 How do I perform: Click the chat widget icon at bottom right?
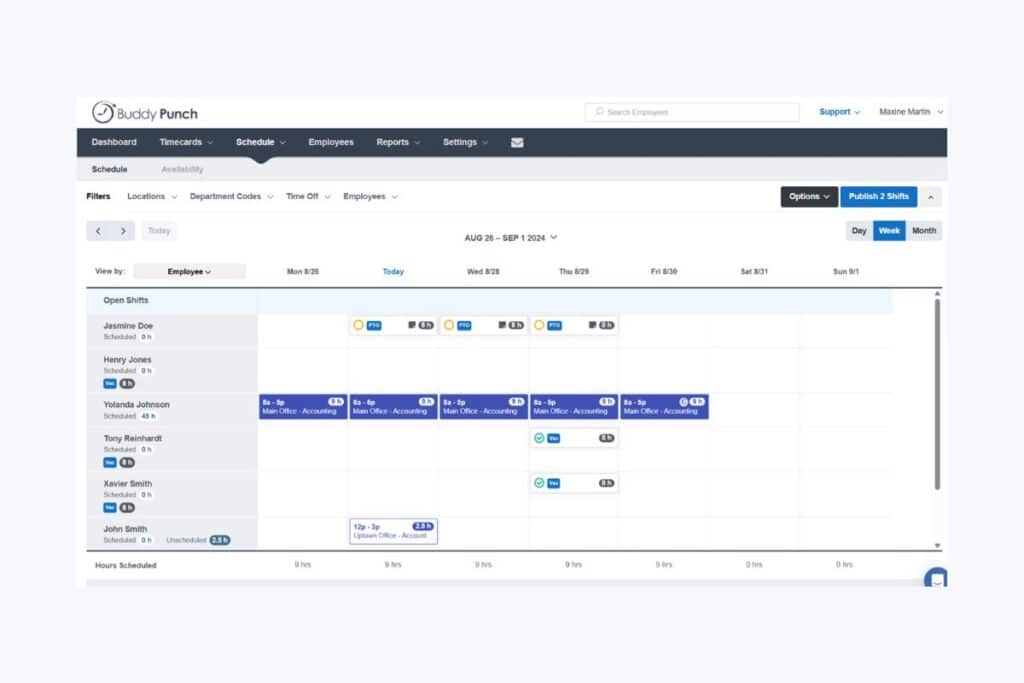coord(936,579)
